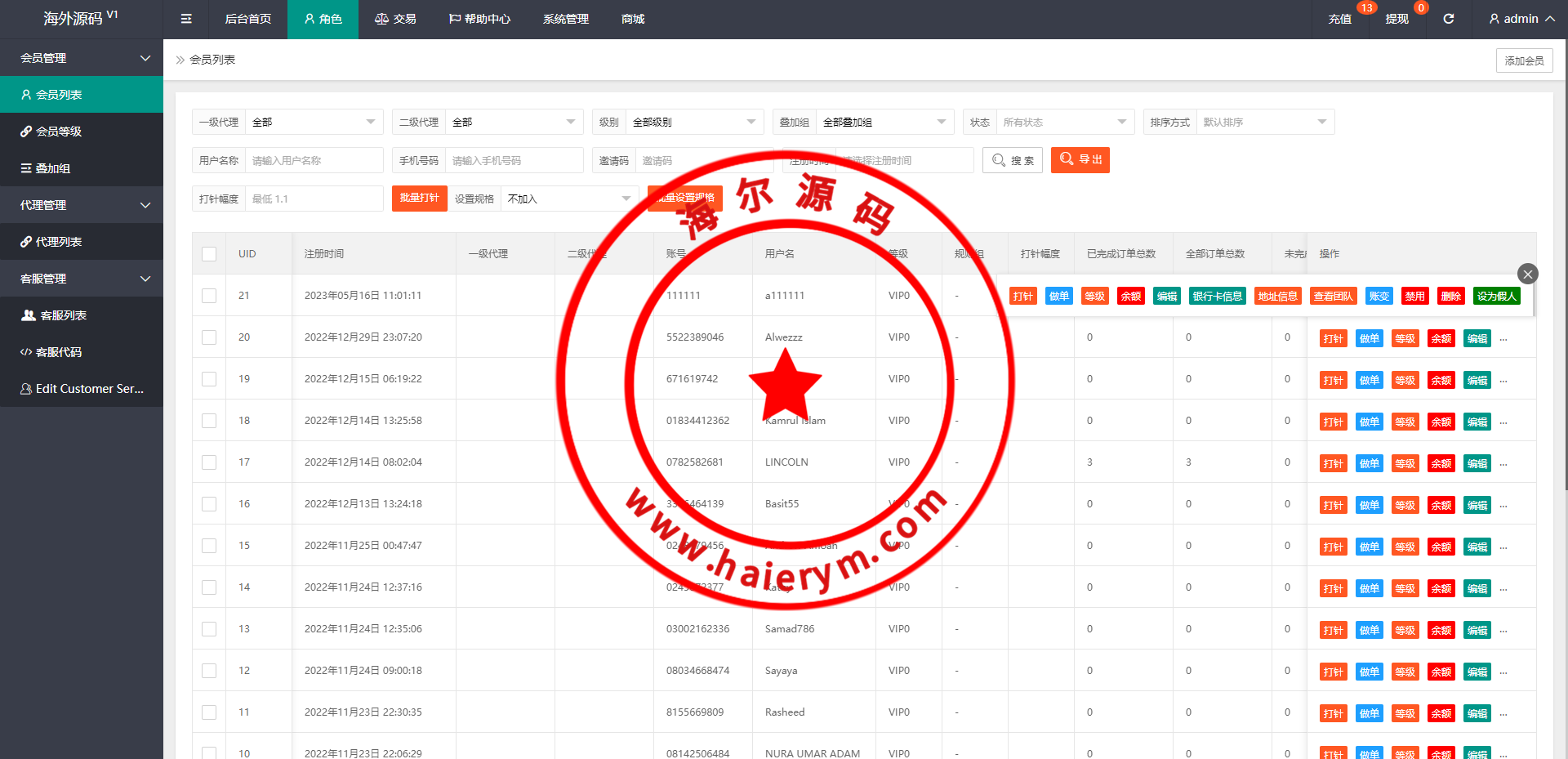Image resolution: width=1568 pixels, height=759 pixels.
Task: Click the 添加会员 button
Action: [1524, 60]
